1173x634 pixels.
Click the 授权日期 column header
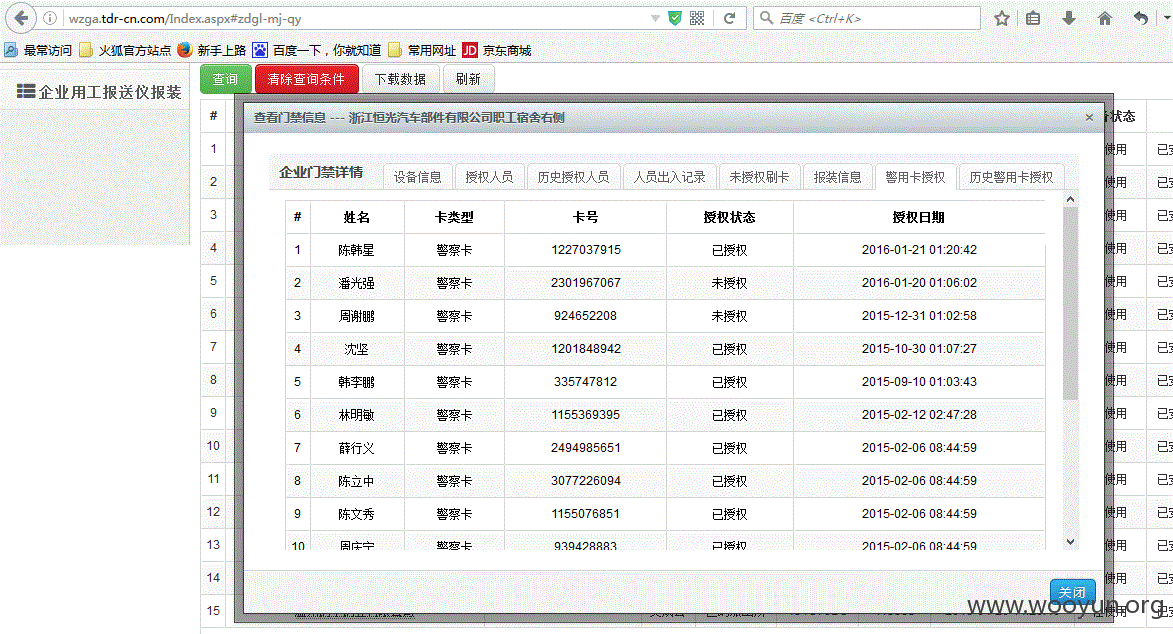tap(919, 217)
